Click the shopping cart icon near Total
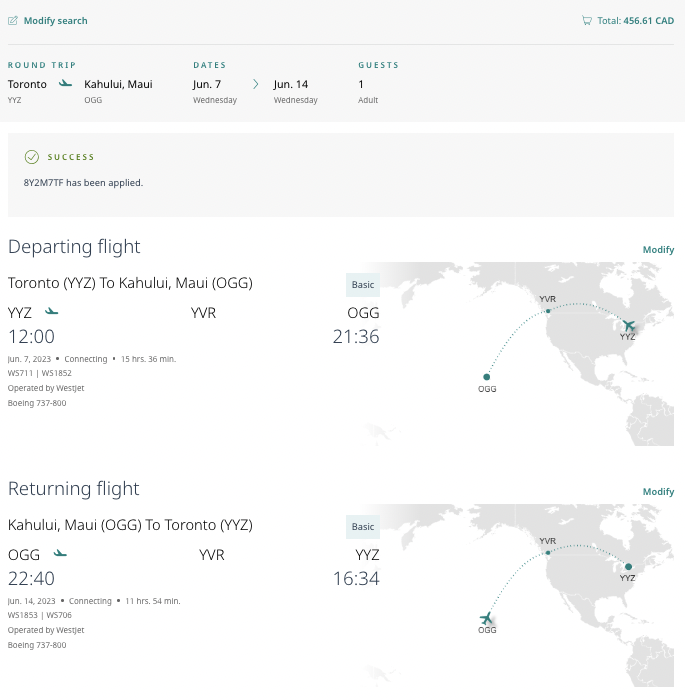The width and height of the screenshot is (685, 700). point(587,20)
